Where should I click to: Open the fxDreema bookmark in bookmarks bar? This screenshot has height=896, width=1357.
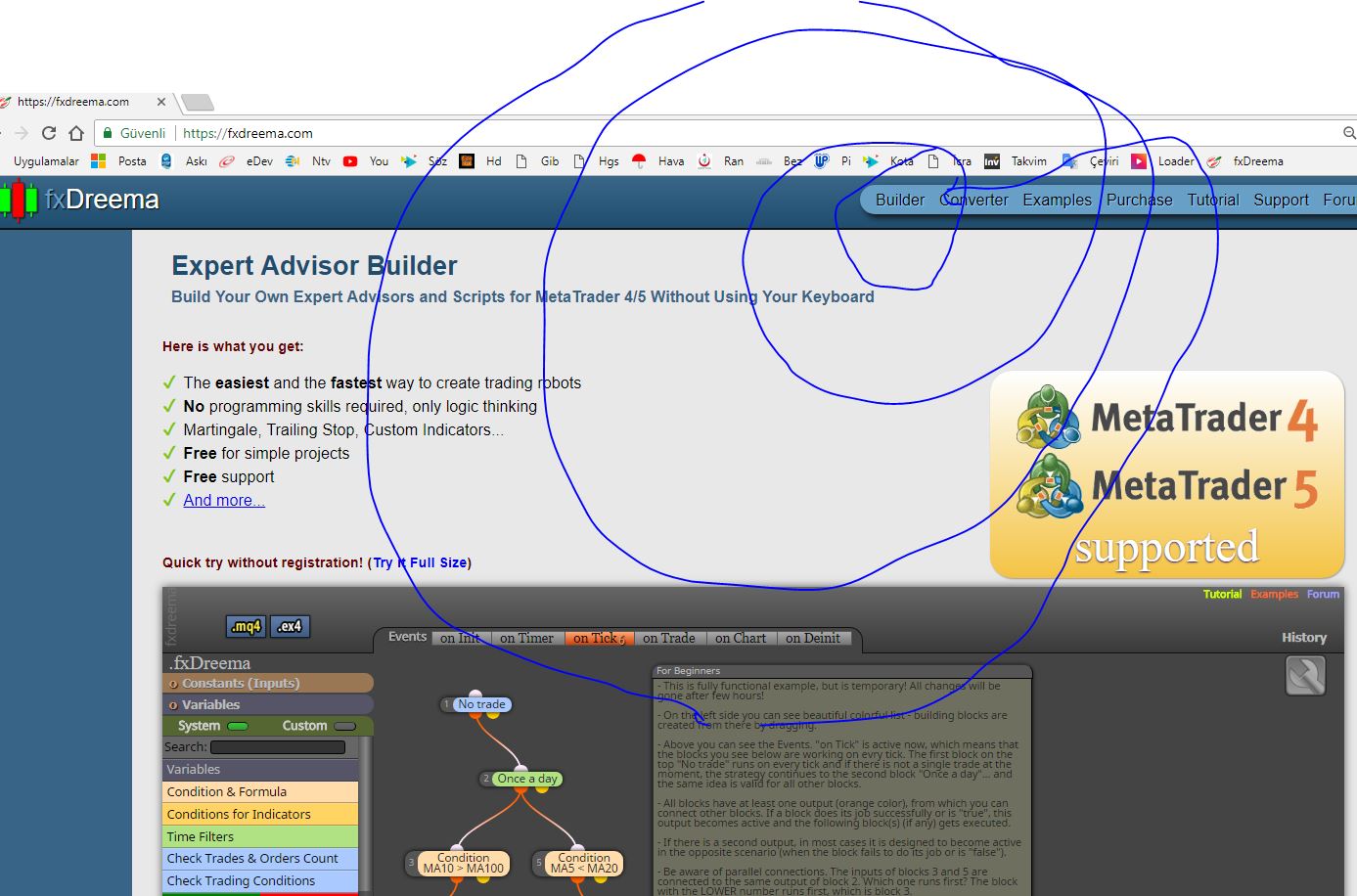click(1244, 161)
